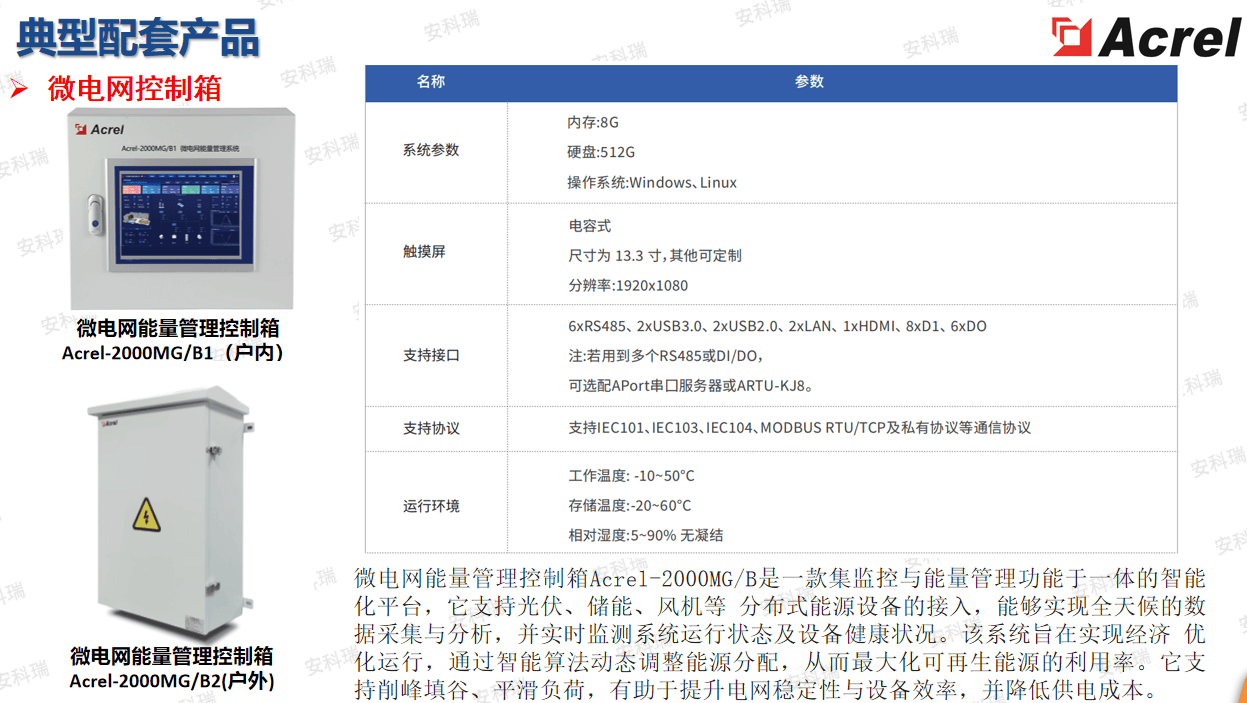This screenshot has width=1247, height=703.
Task: Click the indoor control box B1 product image
Action: pos(182,209)
